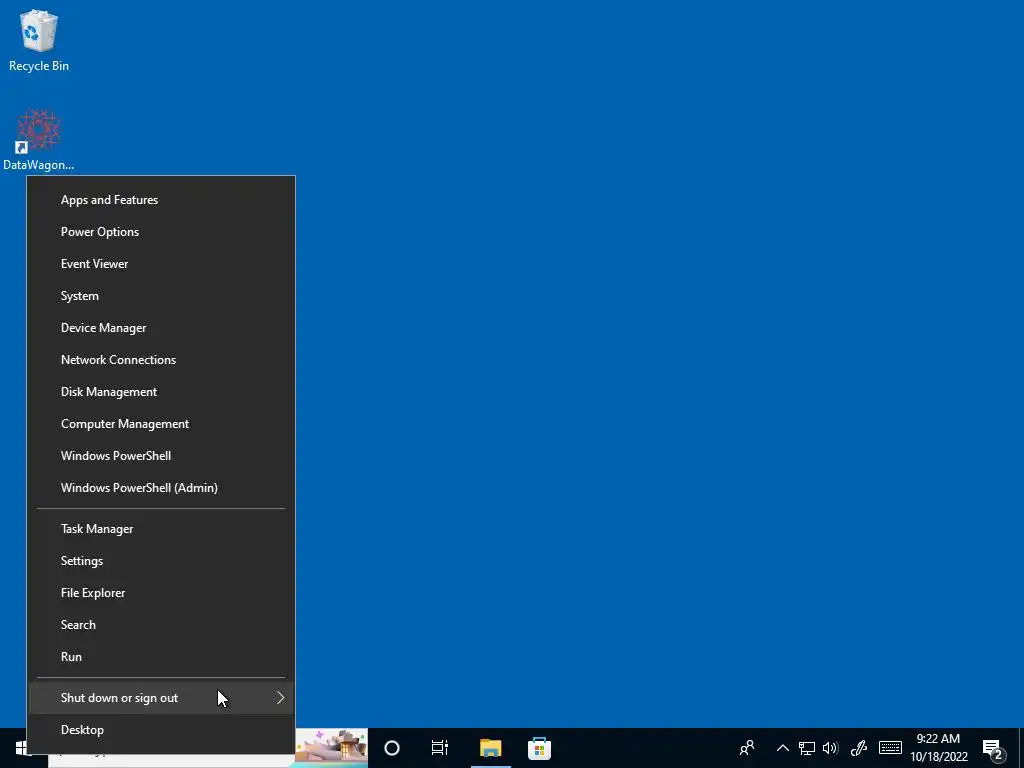1024x768 pixels.
Task: Choose File Explorer in the menu
Action: click(x=161, y=593)
